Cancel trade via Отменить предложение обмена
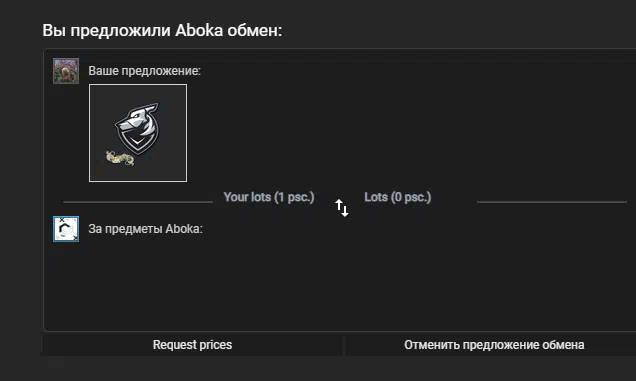 [494, 345]
